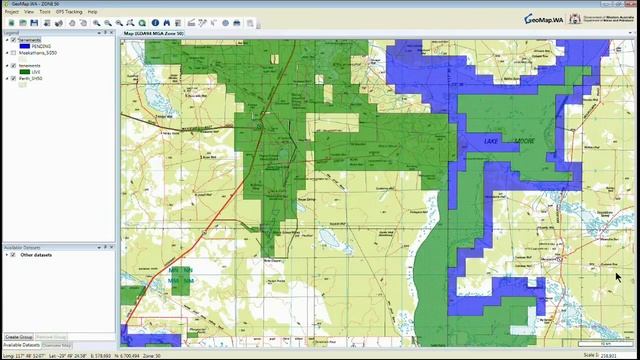Click the pencil-like drawing tool icon after ruler
The height and width of the screenshot is (360, 640).
tap(202, 23)
